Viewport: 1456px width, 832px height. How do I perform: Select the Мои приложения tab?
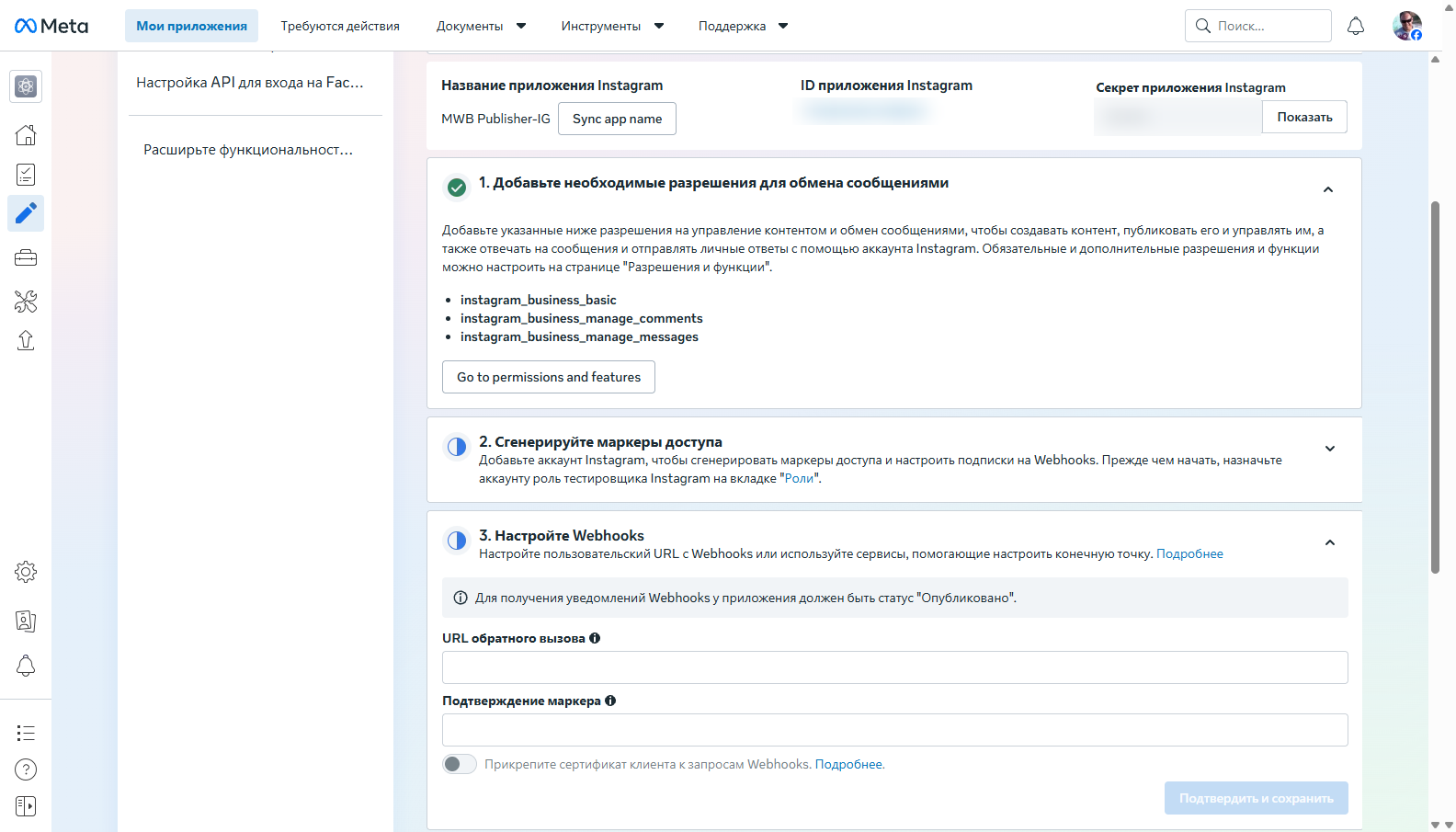point(191,26)
